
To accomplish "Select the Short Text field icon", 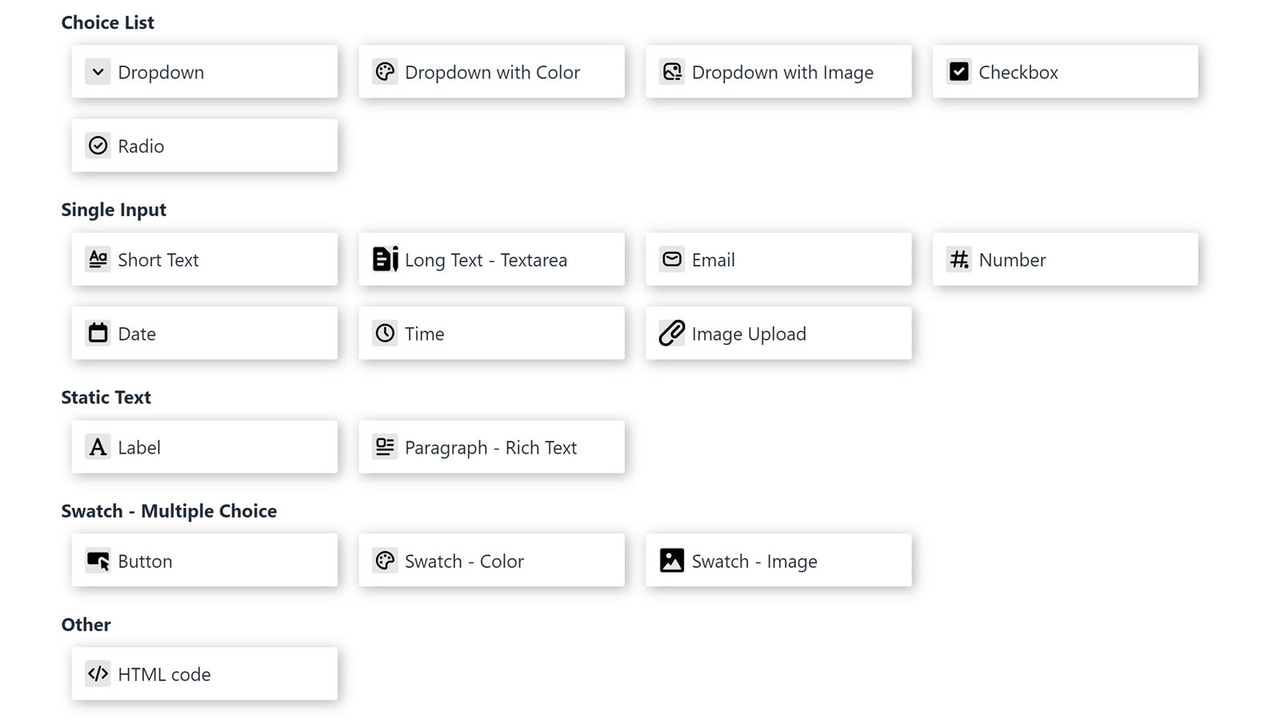I will pos(97,258).
